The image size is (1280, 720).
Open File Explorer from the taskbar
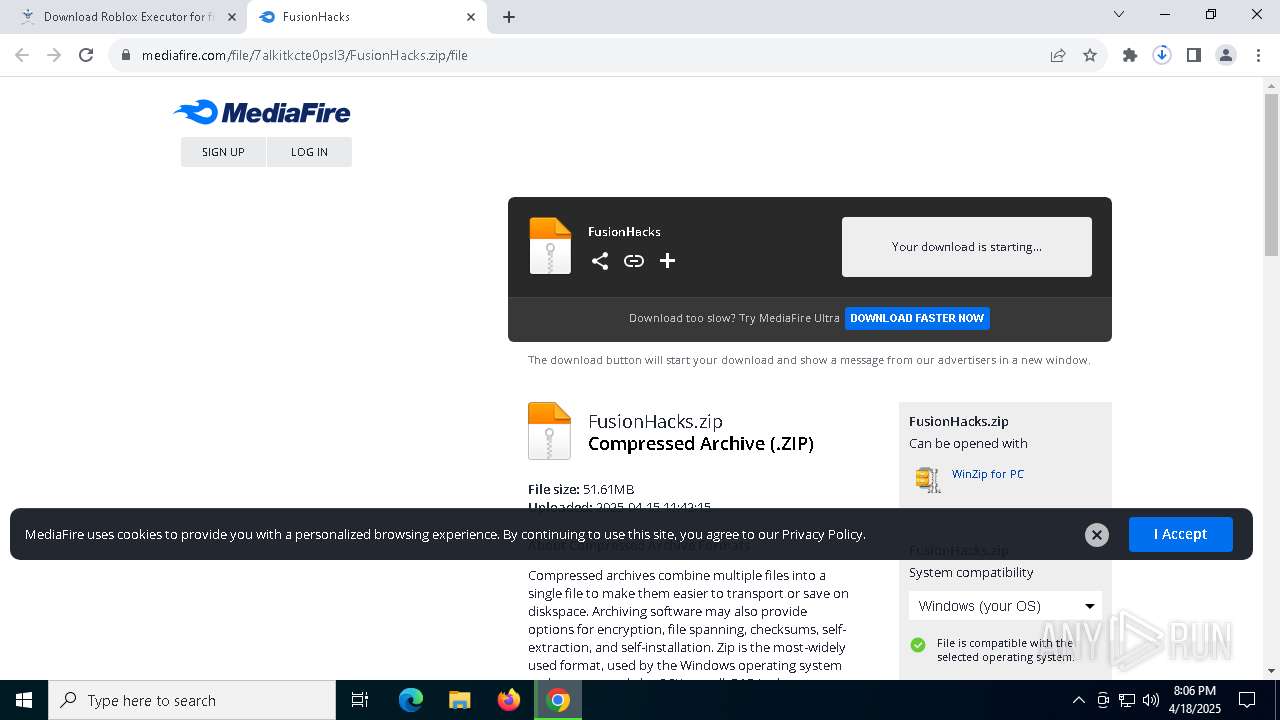coord(460,700)
